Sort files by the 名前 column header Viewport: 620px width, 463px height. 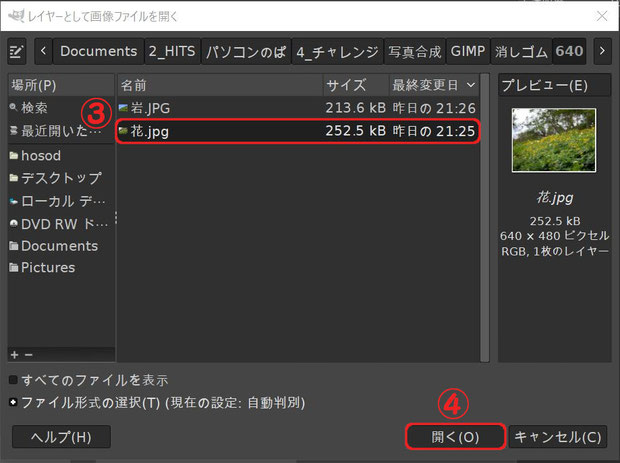[x=220, y=85]
